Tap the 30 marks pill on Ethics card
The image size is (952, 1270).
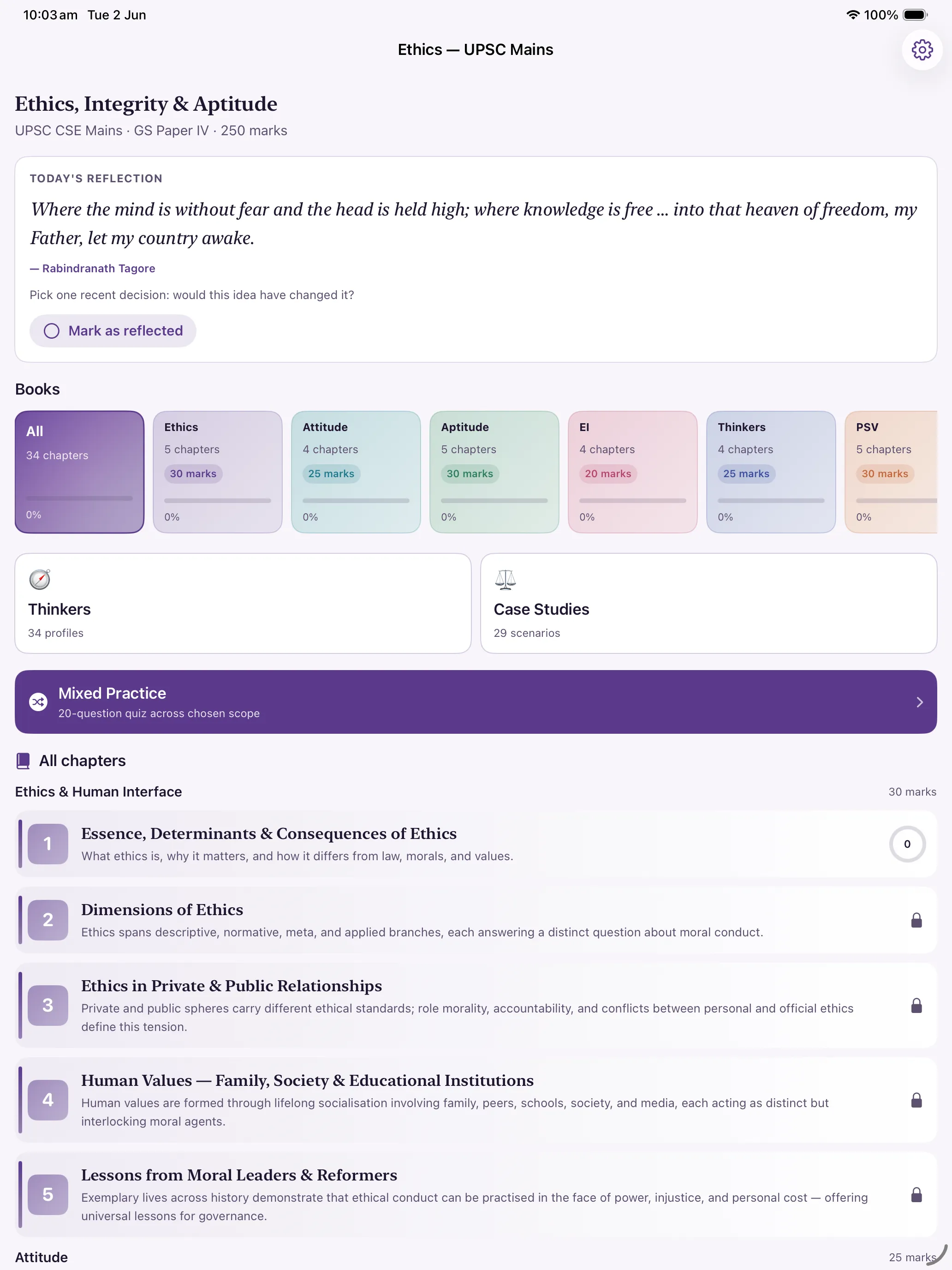pos(193,473)
